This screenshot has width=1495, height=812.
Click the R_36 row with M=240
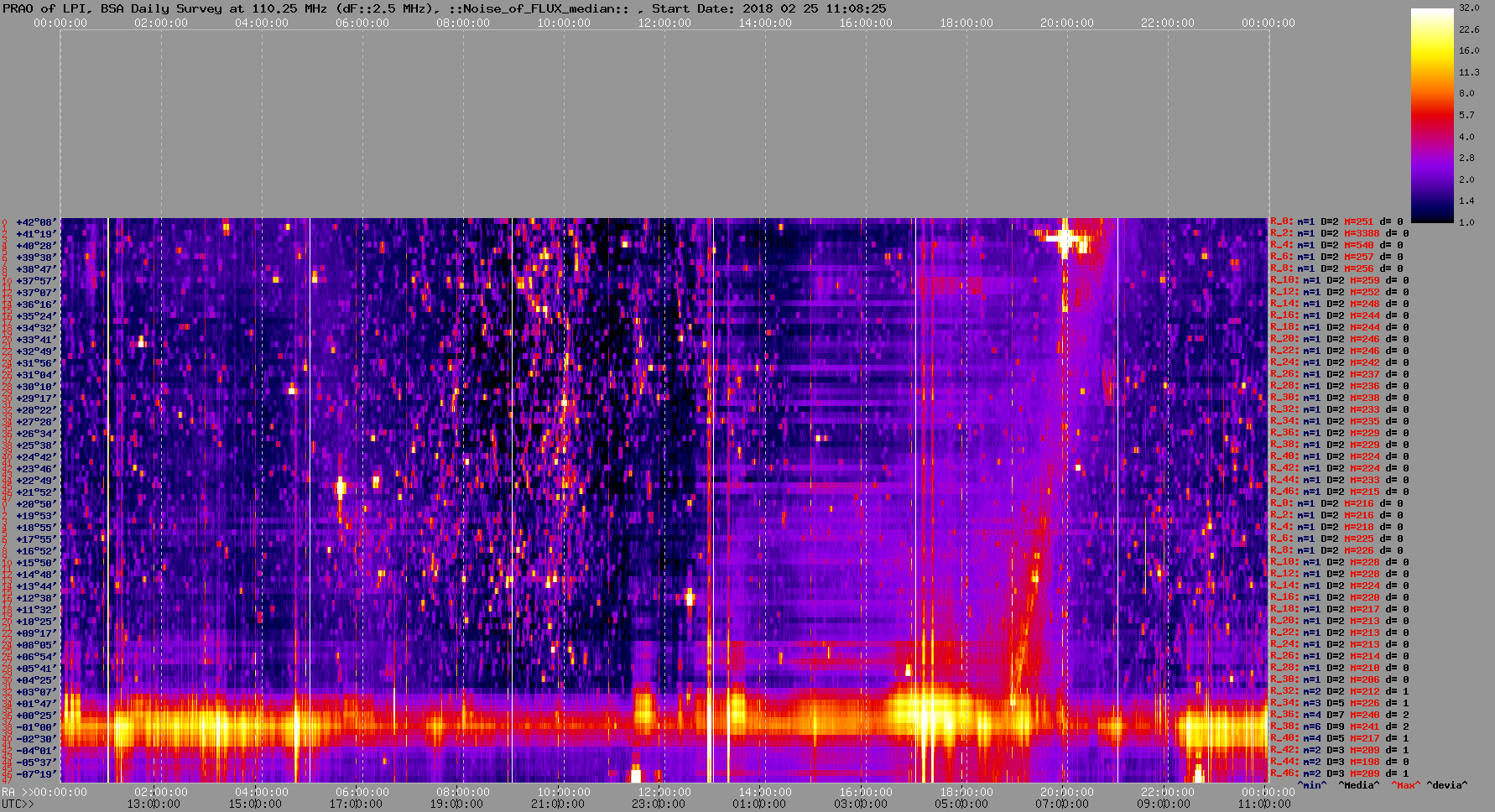[x=1340, y=716]
